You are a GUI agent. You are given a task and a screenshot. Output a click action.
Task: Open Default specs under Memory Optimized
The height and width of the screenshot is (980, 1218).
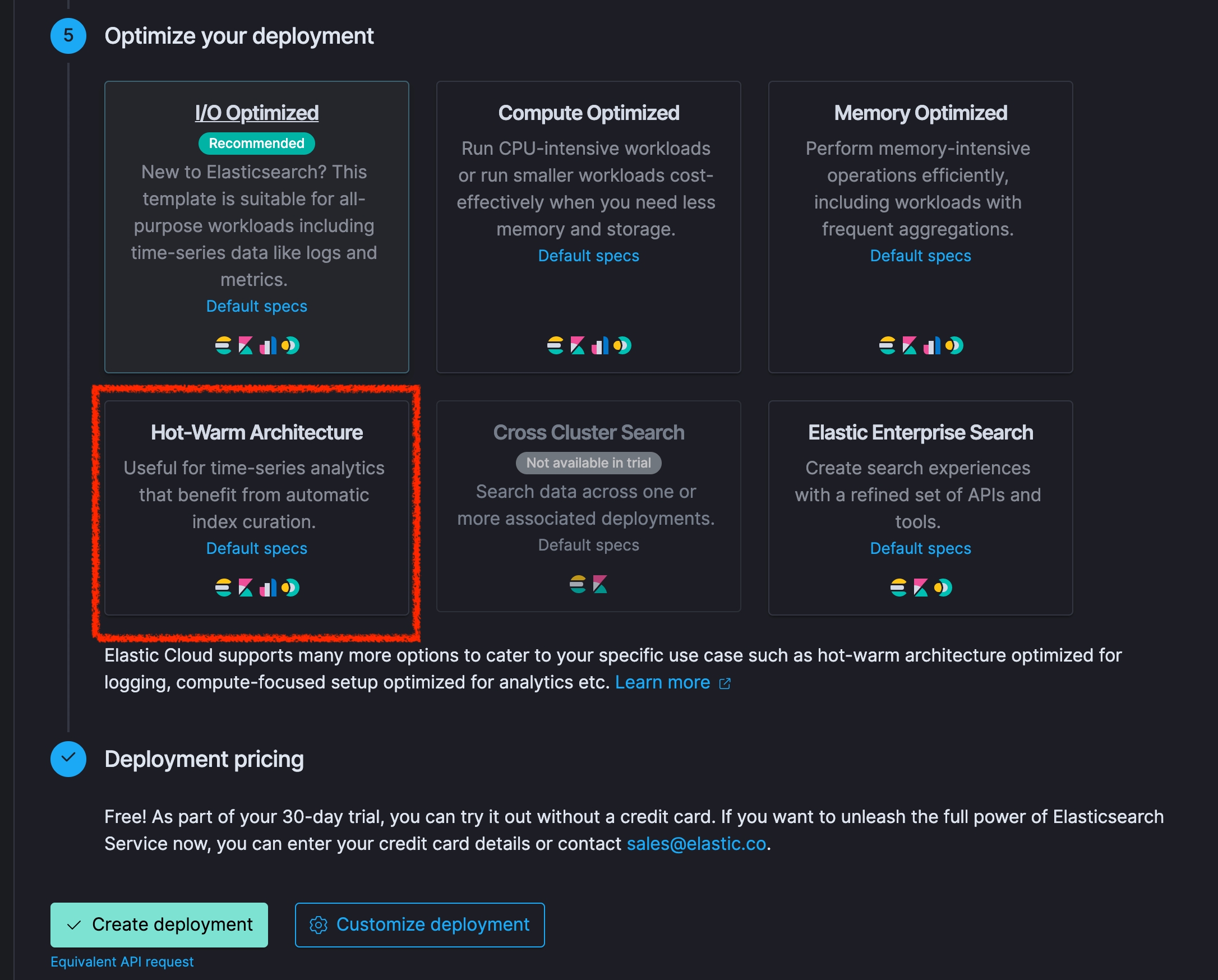[x=920, y=256]
